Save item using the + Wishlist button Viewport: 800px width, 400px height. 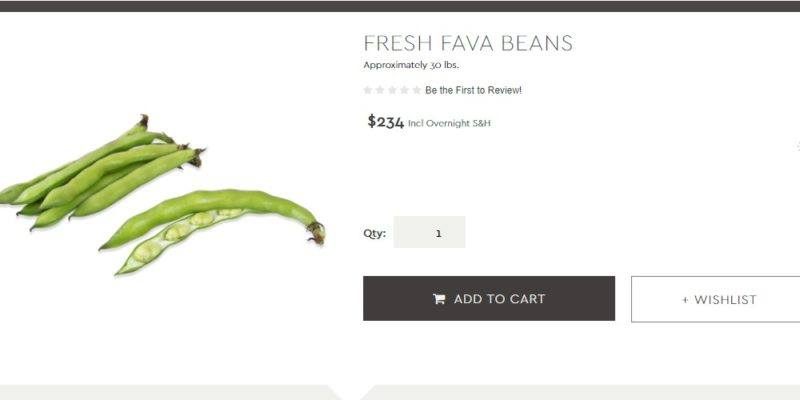(x=715, y=299)
